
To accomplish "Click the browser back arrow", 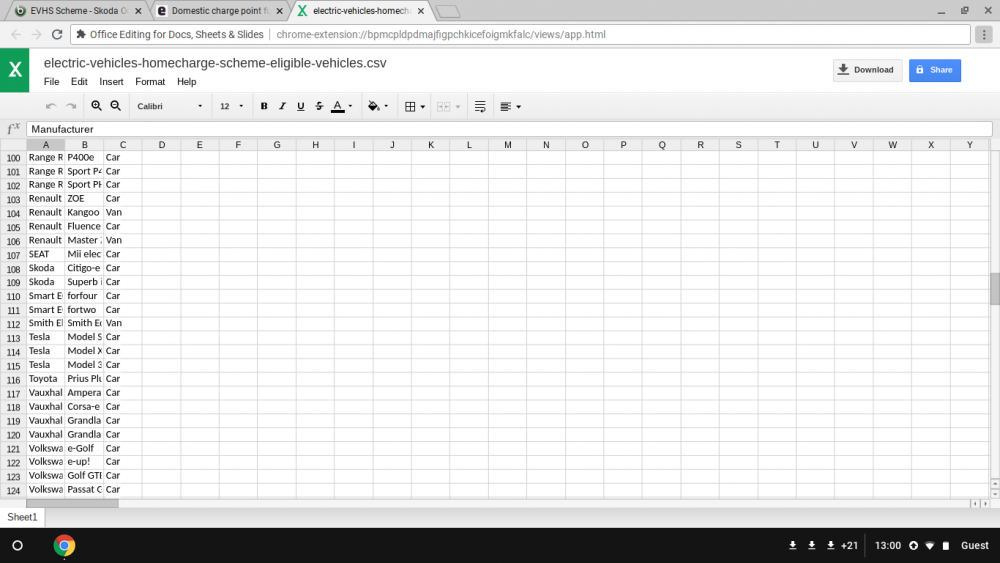I will 16,34.
